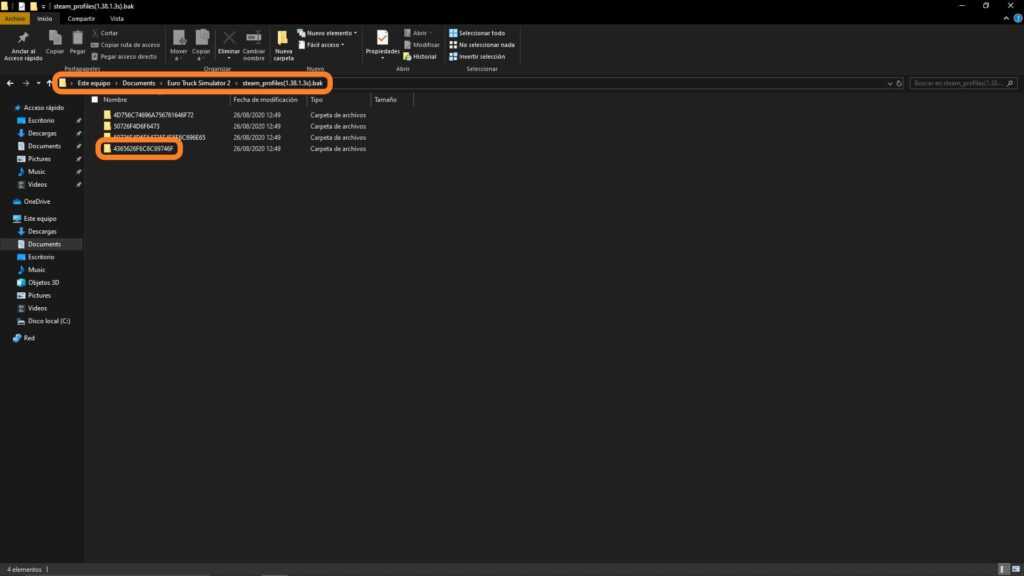Switch to the Vista ribbon tab
This screenshot has width=1024, height=576.
click(x=117, y=18)
